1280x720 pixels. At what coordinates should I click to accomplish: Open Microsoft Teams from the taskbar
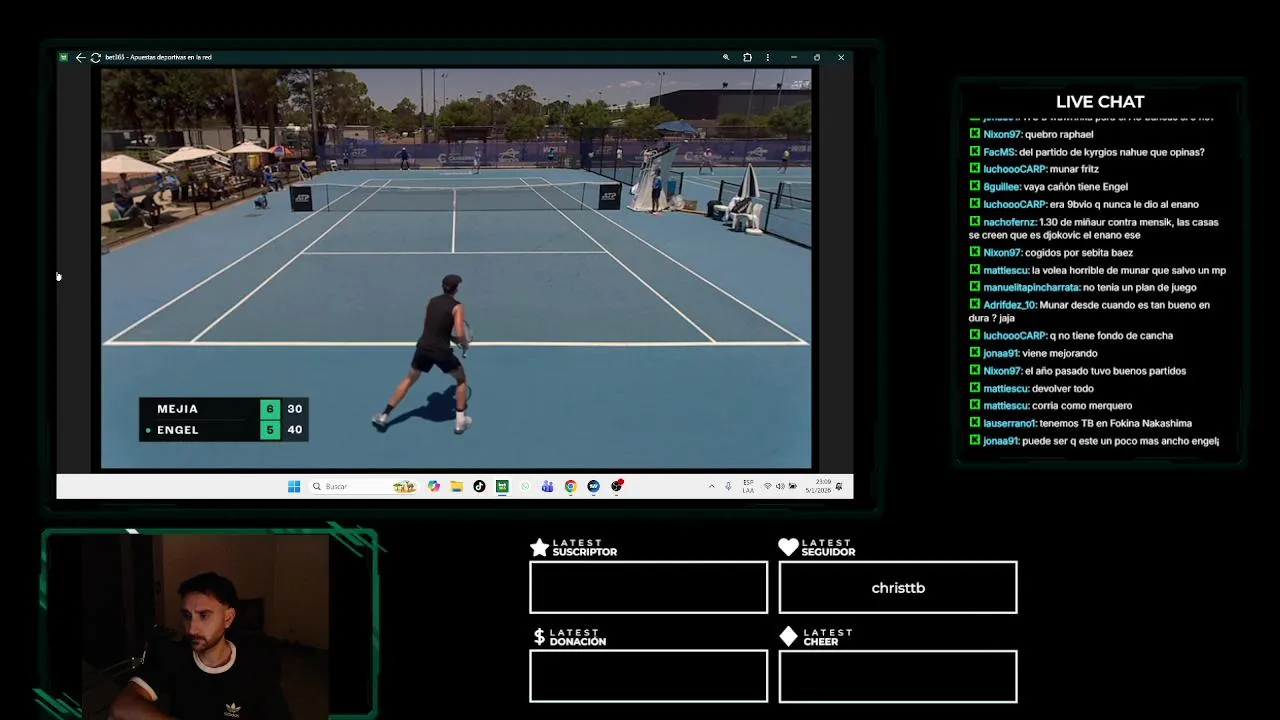click(x=547, y=486)
